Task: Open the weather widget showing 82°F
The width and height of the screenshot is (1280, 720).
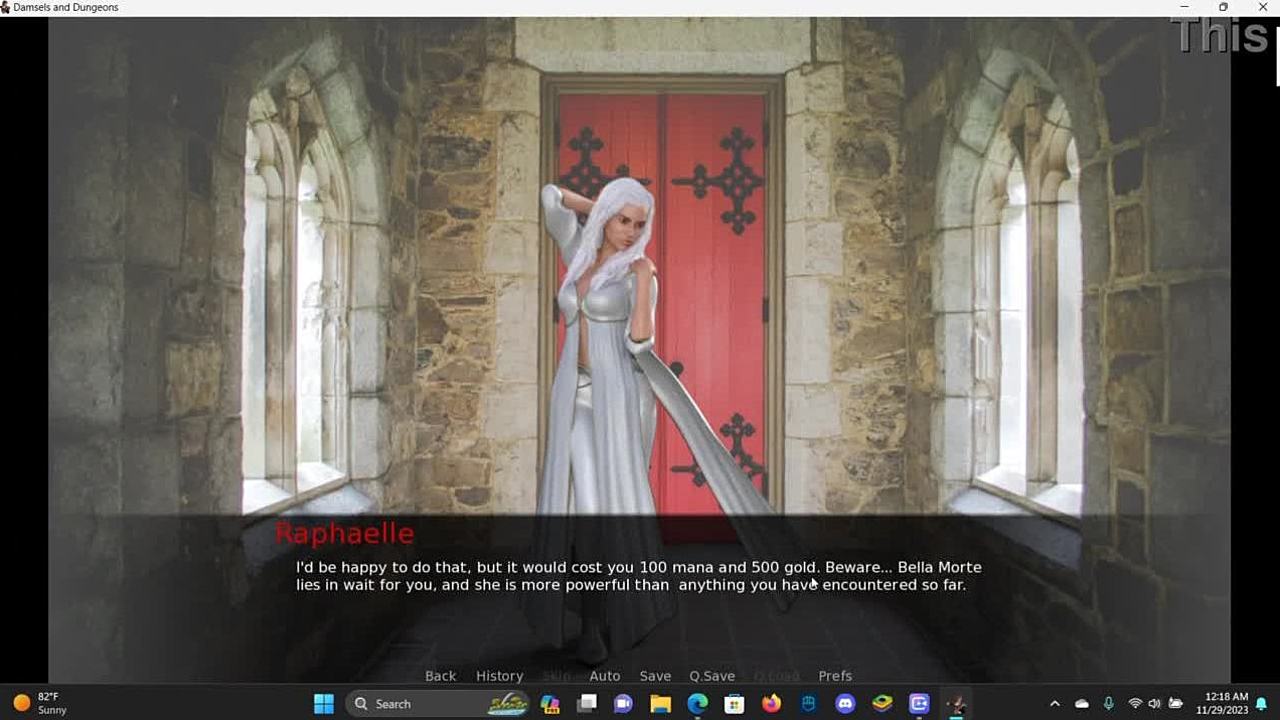Action: click(40, 704)
